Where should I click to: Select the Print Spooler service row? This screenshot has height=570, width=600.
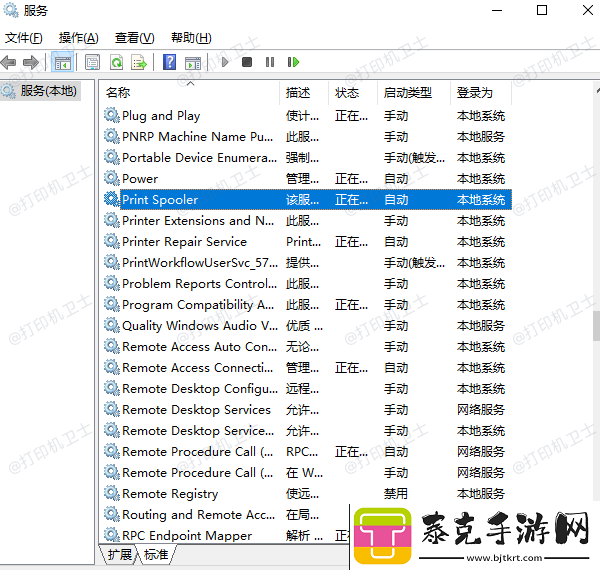160,200
